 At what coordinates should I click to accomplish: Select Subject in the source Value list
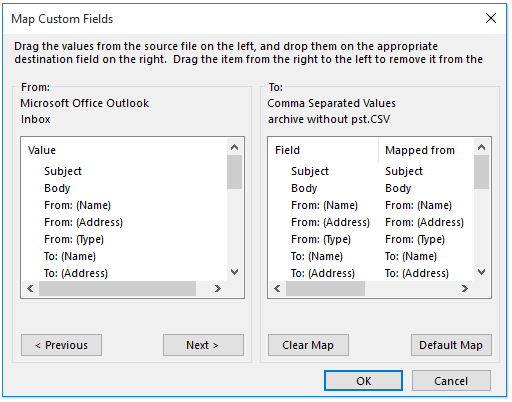click(x=63, y=171)
